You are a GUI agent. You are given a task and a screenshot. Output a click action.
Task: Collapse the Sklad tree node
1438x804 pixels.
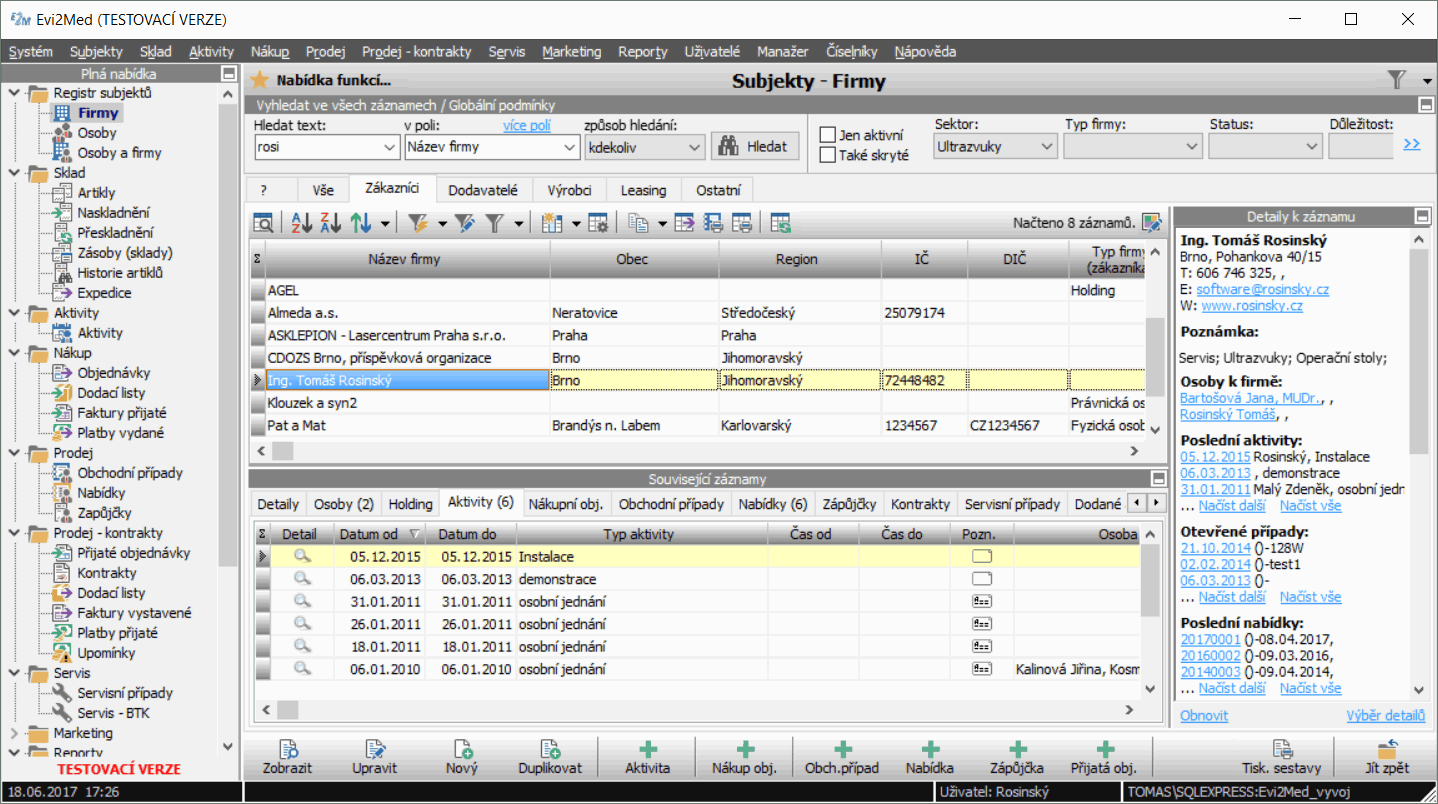(x=14, y=173)
